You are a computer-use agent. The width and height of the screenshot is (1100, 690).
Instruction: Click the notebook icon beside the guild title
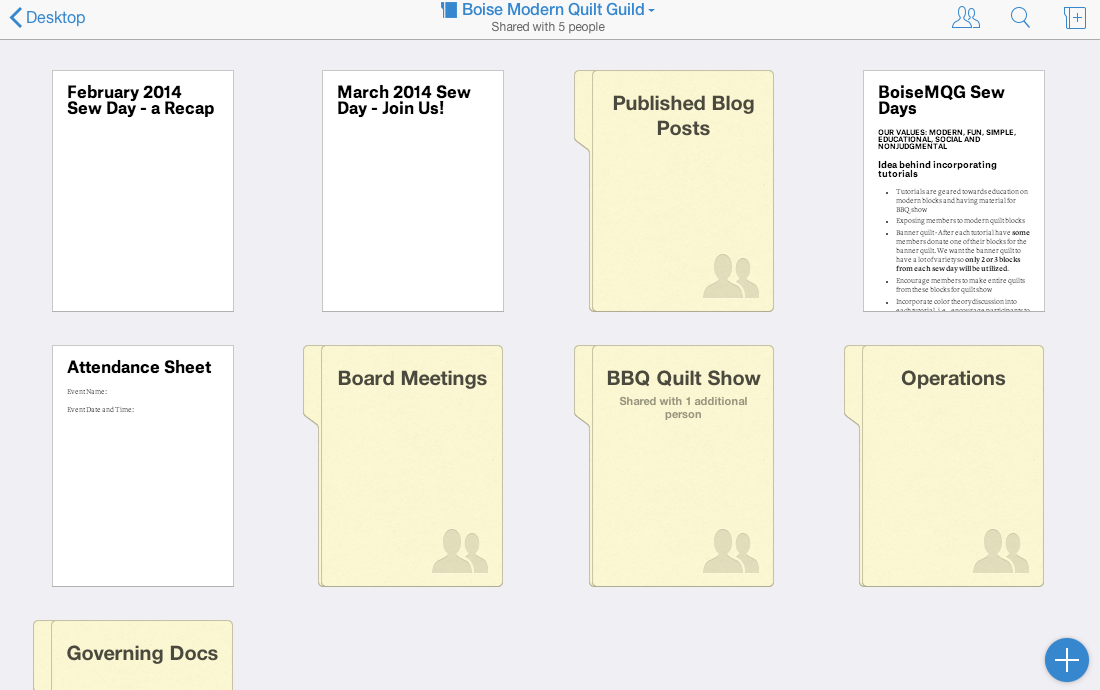449,10
